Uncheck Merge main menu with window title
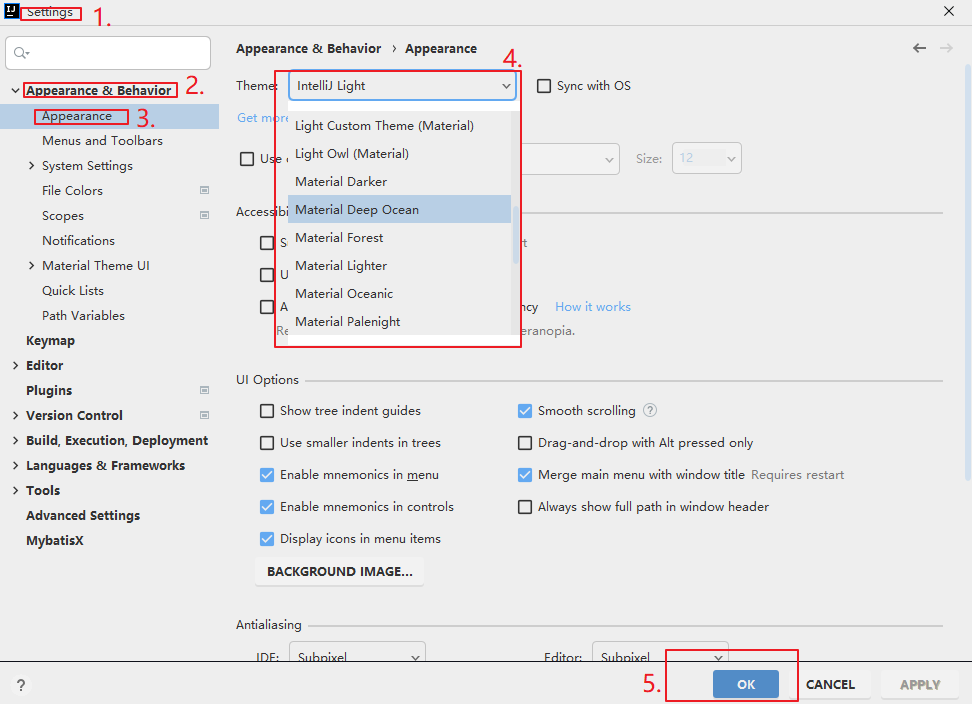This screenshot has width=972, height=704. pos(524,475)
